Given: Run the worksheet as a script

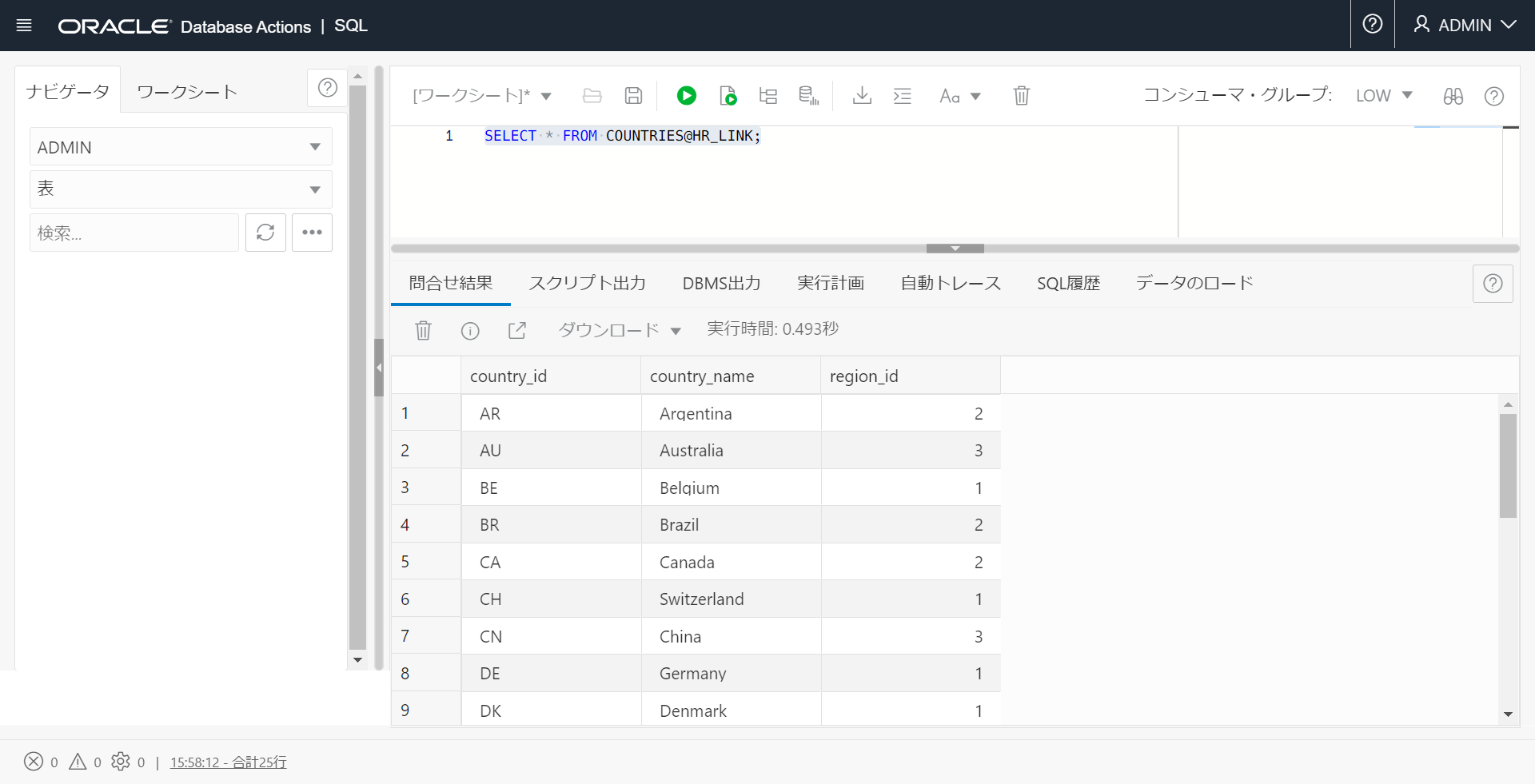Looking at the screenshot, I should (x=728, y=95).
